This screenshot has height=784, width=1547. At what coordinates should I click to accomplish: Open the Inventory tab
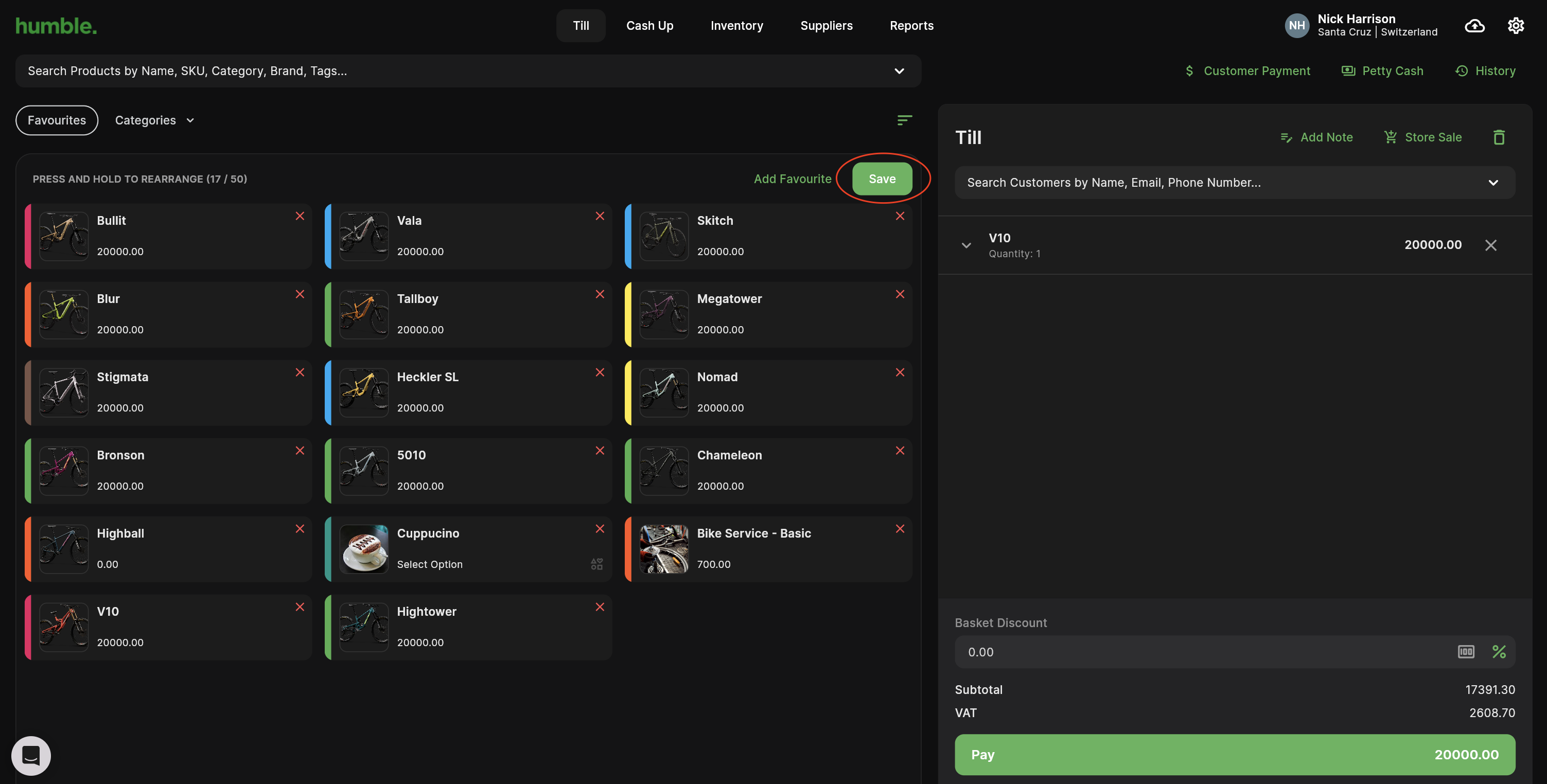[x=737, y=26]
